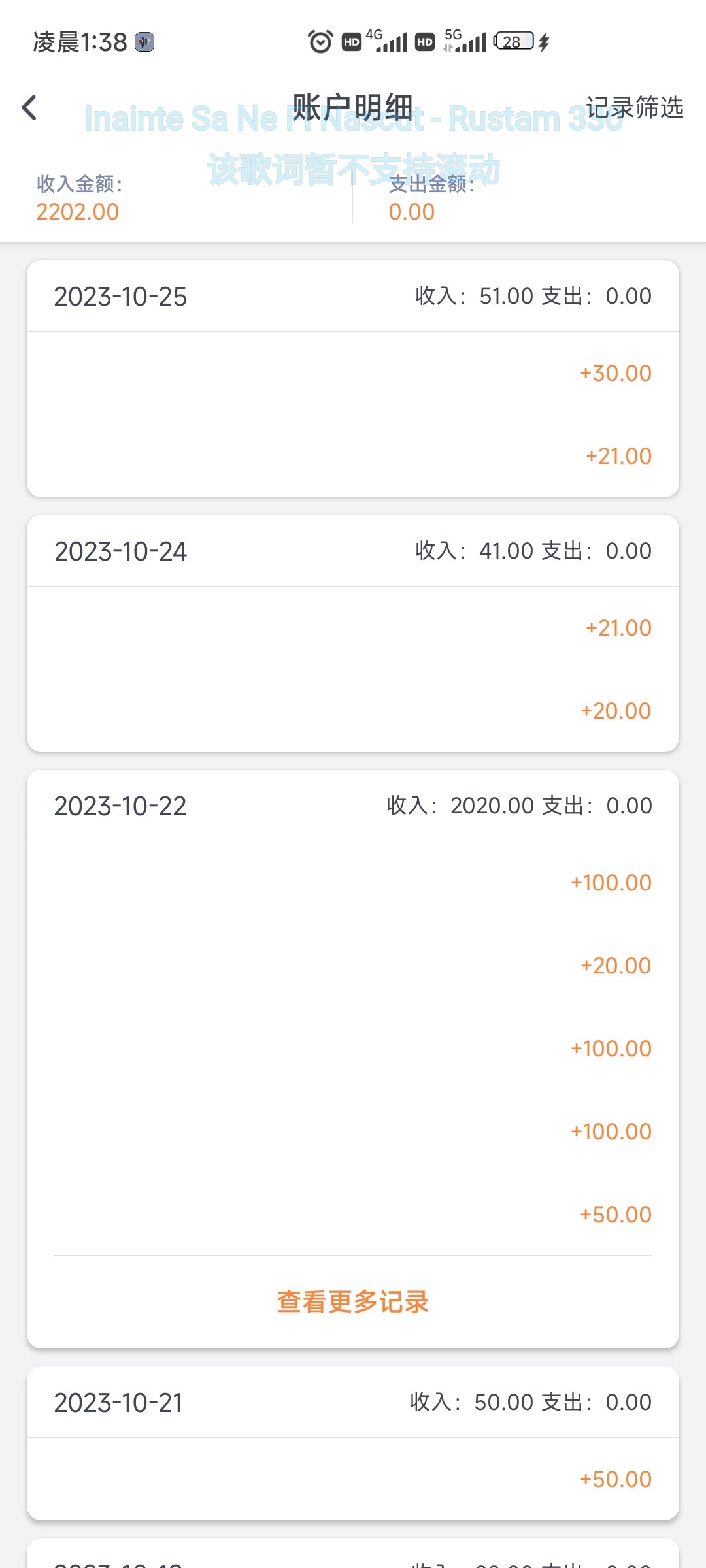Screen dimensions: 706x1568
Task: Tap the 4G signal strength icon
Action: (390, 42)
